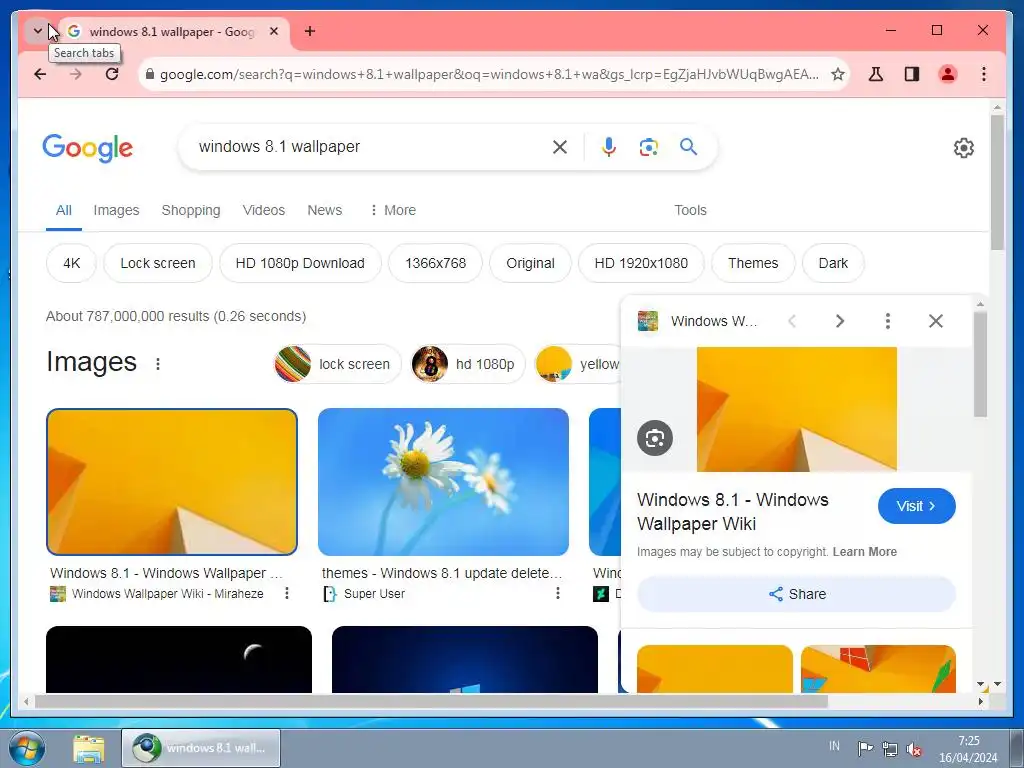
Task: Open the Learn More copyright link
Action: point(865,552)
